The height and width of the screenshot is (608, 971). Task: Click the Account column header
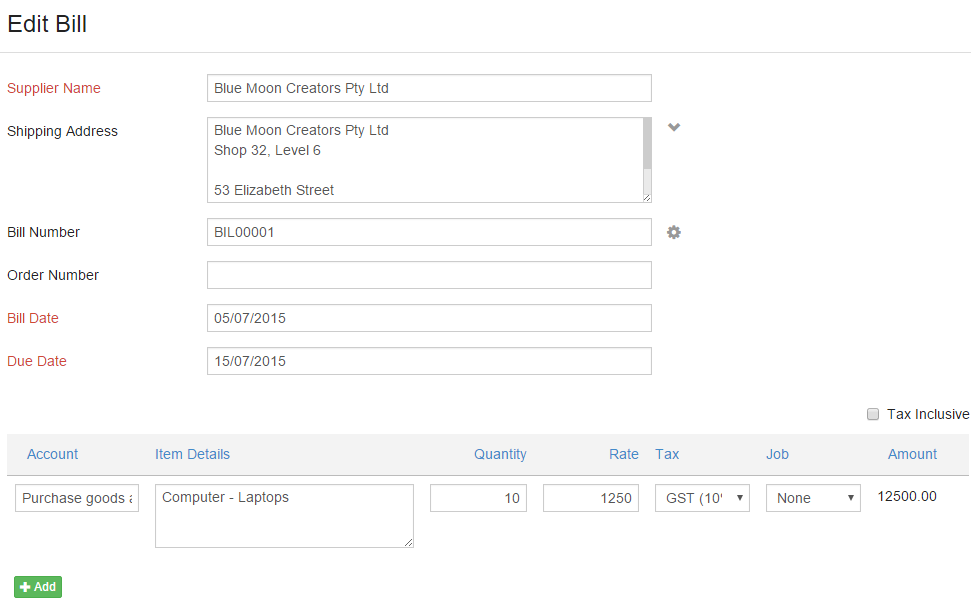pyautogui.click(x=53, y=454)
